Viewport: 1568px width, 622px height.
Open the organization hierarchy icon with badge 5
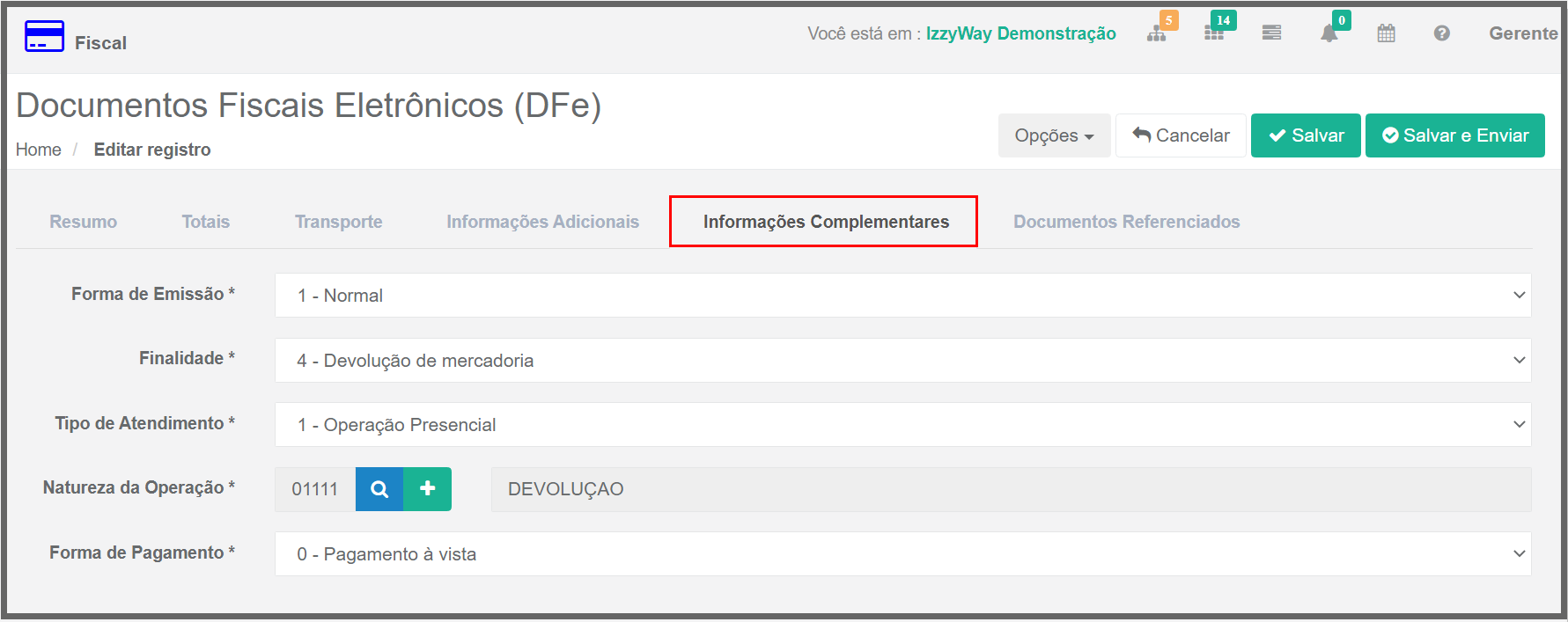coord(1157,33)
